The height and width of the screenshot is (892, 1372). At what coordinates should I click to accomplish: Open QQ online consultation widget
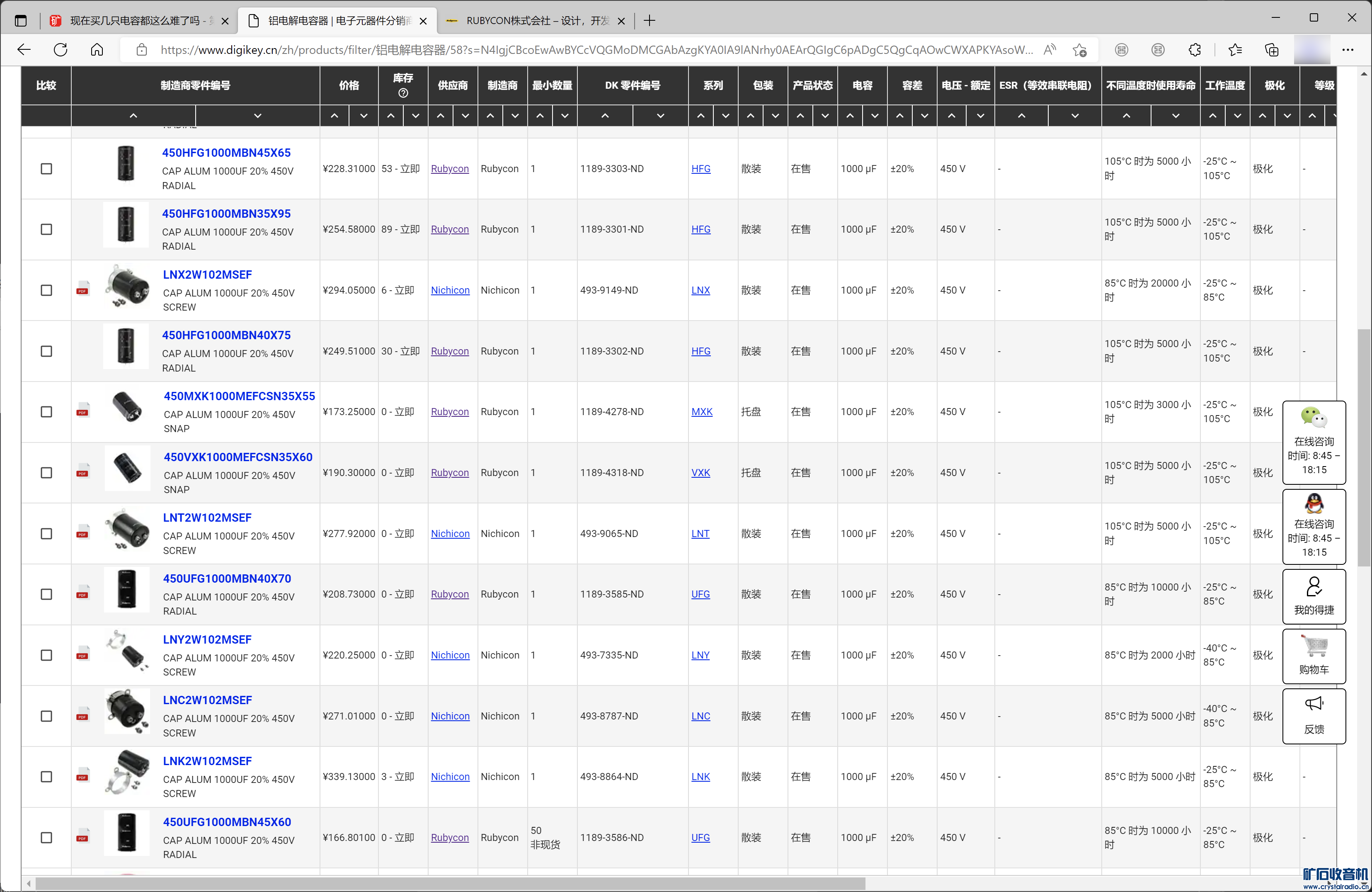[1314, 504]
